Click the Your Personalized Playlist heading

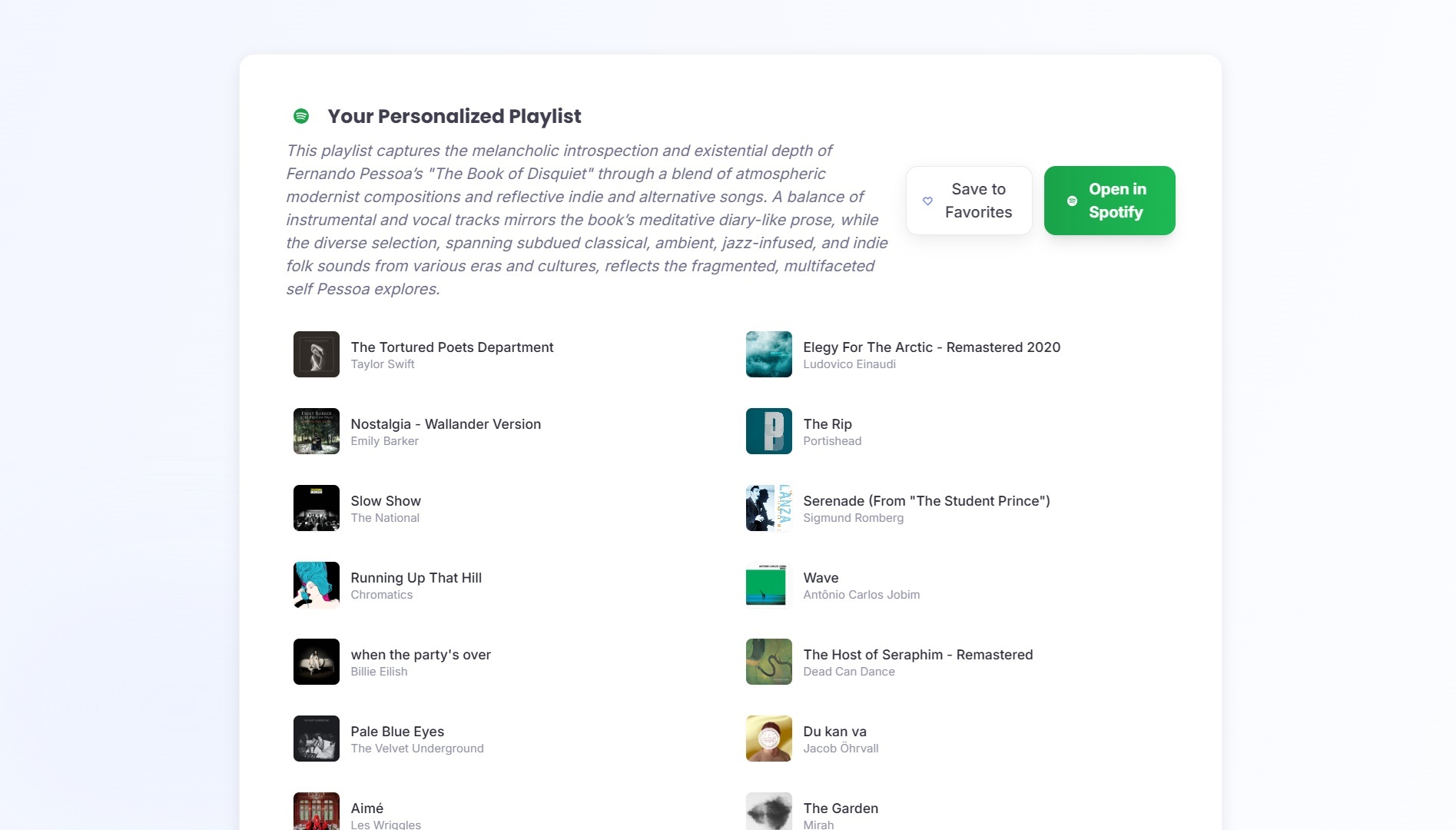tap(454, 116)
